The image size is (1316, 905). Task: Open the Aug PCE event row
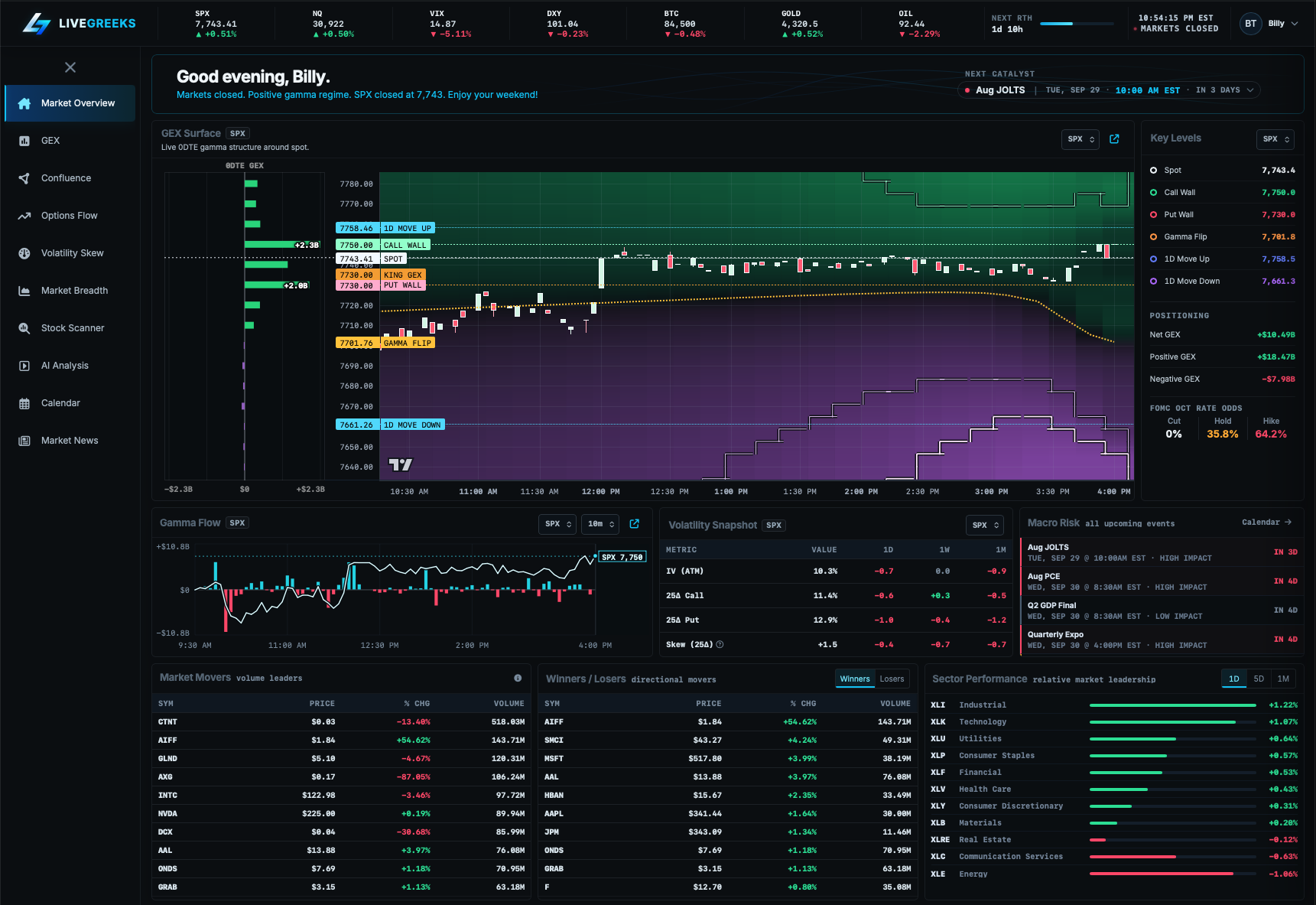[1162, 581]
